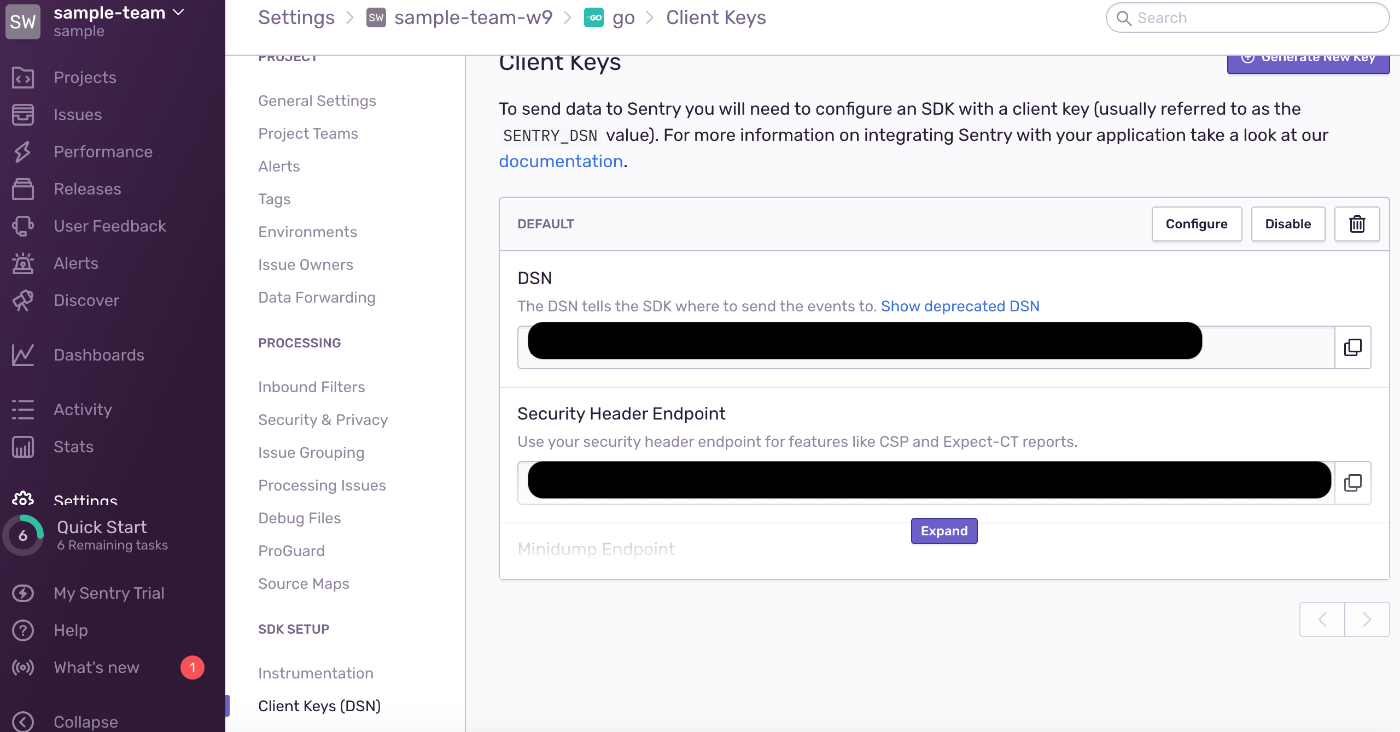The image size is (1400, 732).
Task: Copy the DSN value with copy icon
Action: pyautogui.click(x=1353, y=348)
